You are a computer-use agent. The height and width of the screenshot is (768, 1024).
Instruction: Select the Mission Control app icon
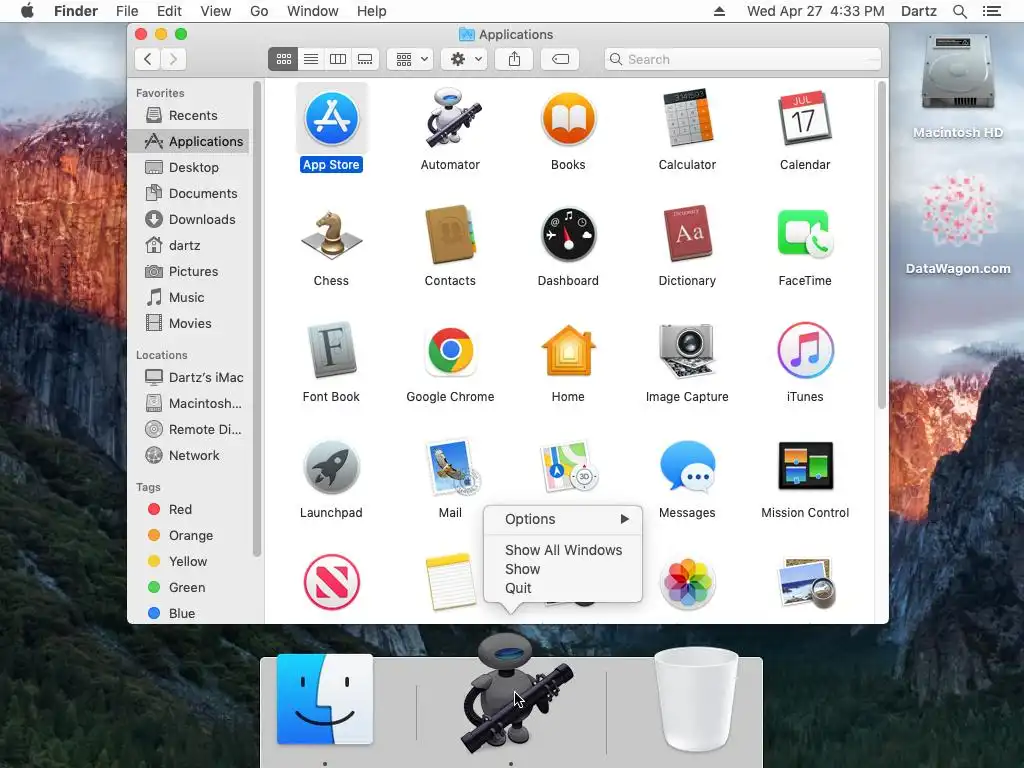[805, 466]
